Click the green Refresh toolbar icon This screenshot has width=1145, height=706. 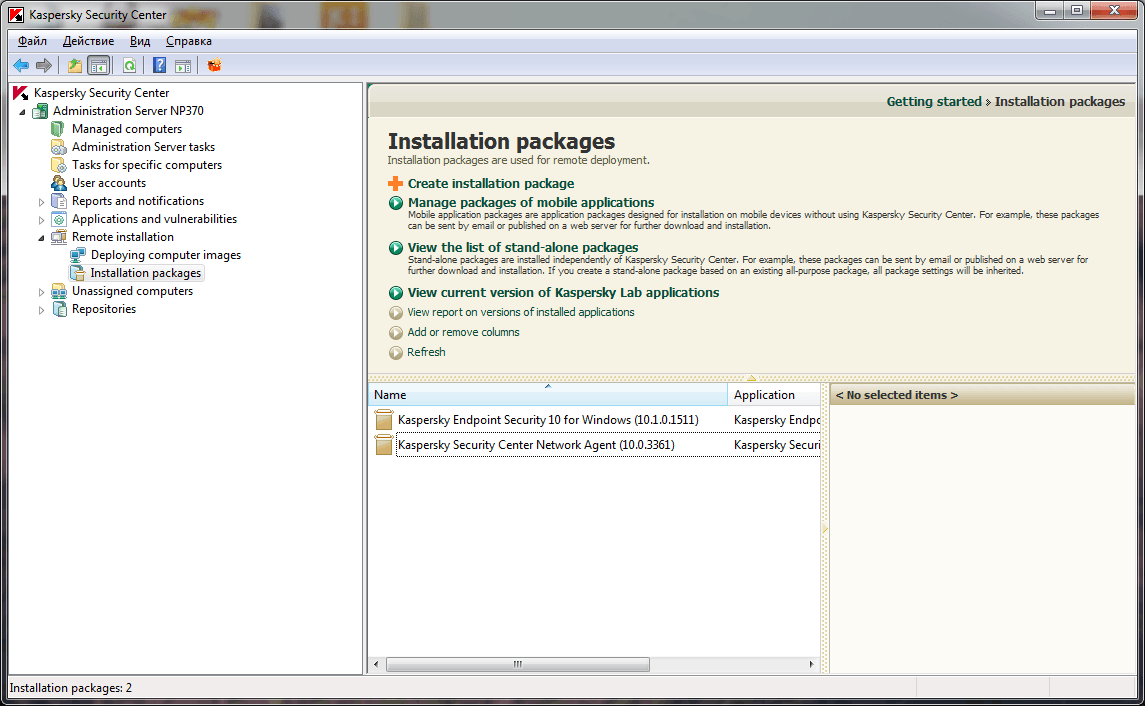(129, 66)
